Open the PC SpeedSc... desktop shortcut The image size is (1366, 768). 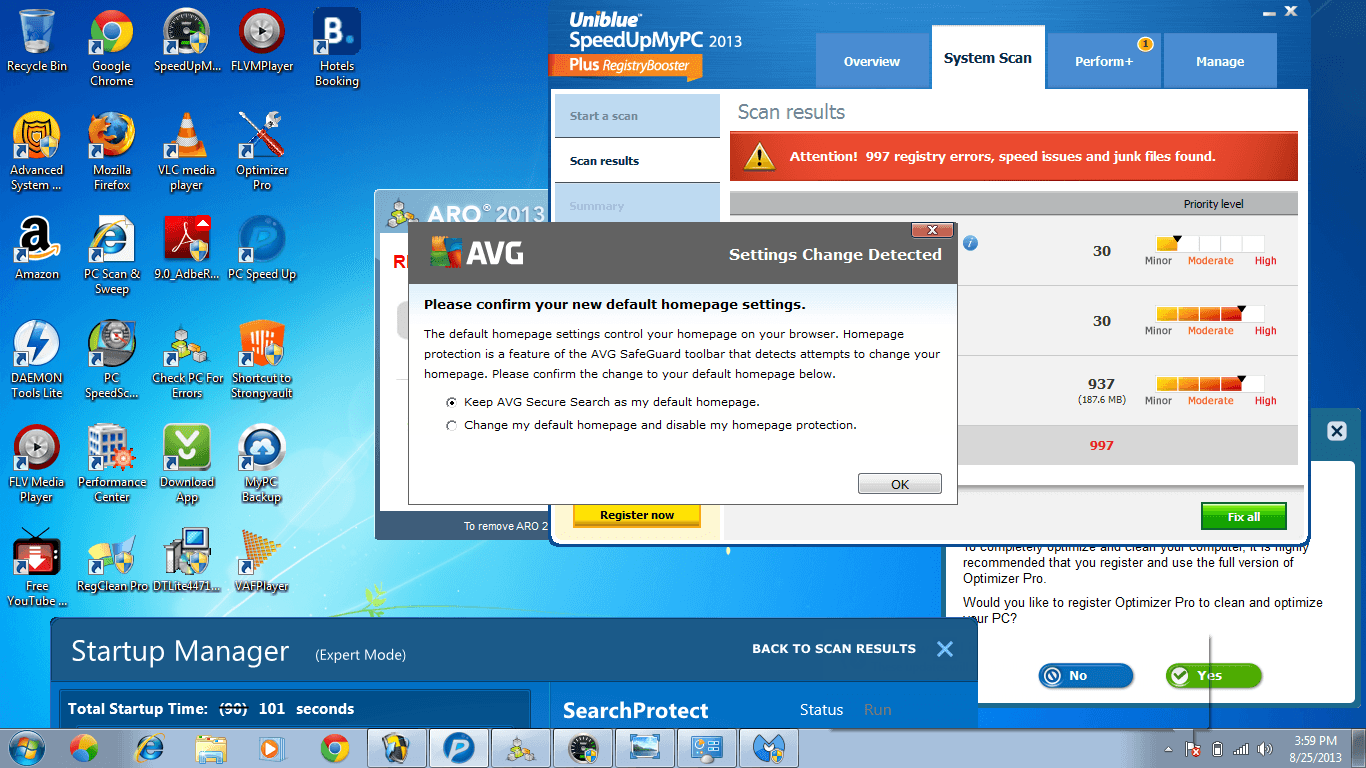click(x=111, y=360)
